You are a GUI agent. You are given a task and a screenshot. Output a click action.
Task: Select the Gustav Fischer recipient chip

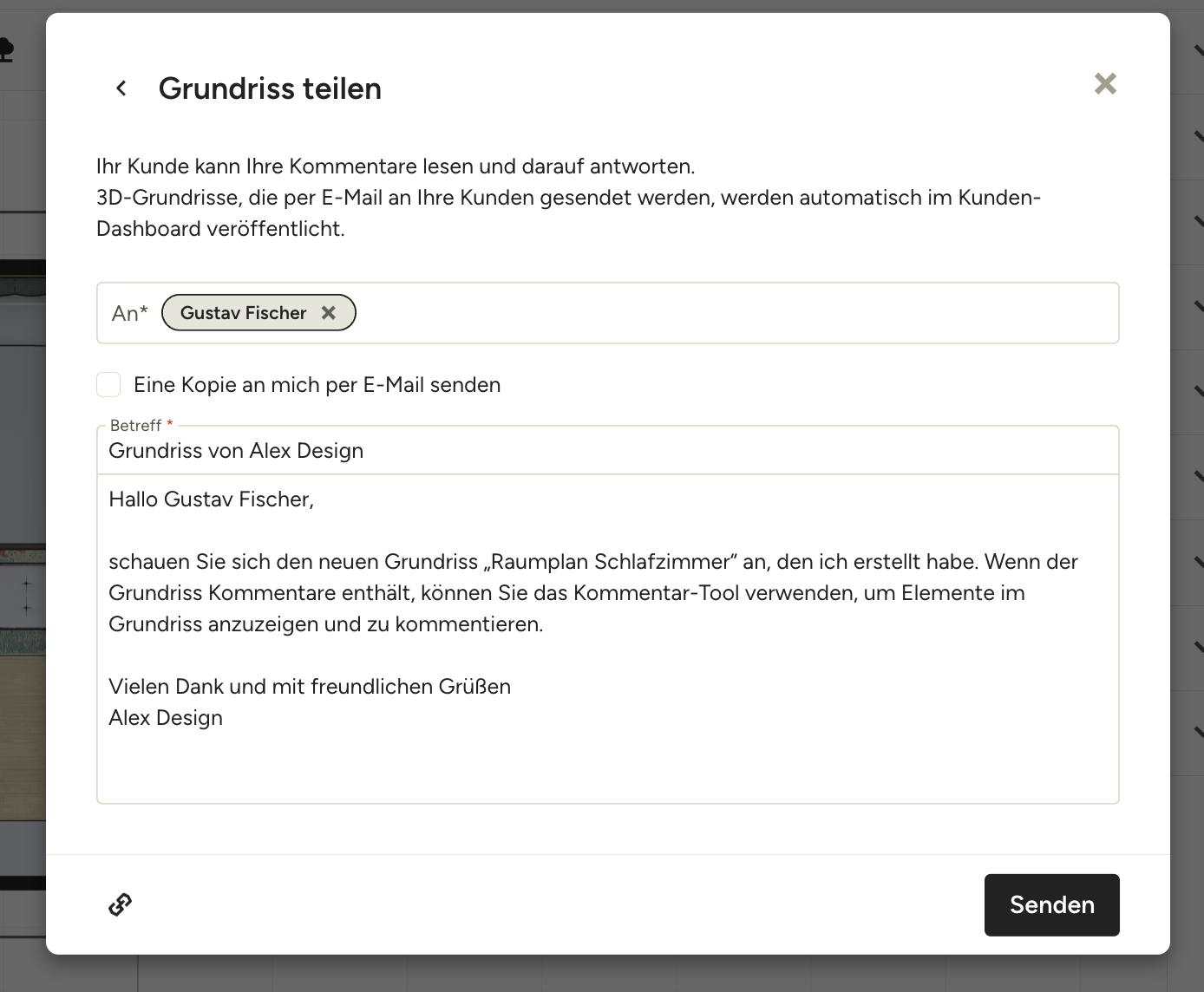[x=243, y=313]
